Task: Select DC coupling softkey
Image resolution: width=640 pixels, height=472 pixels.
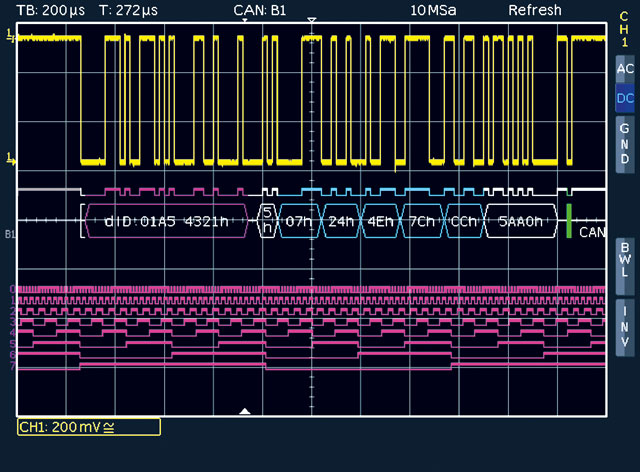Action: 625,98
